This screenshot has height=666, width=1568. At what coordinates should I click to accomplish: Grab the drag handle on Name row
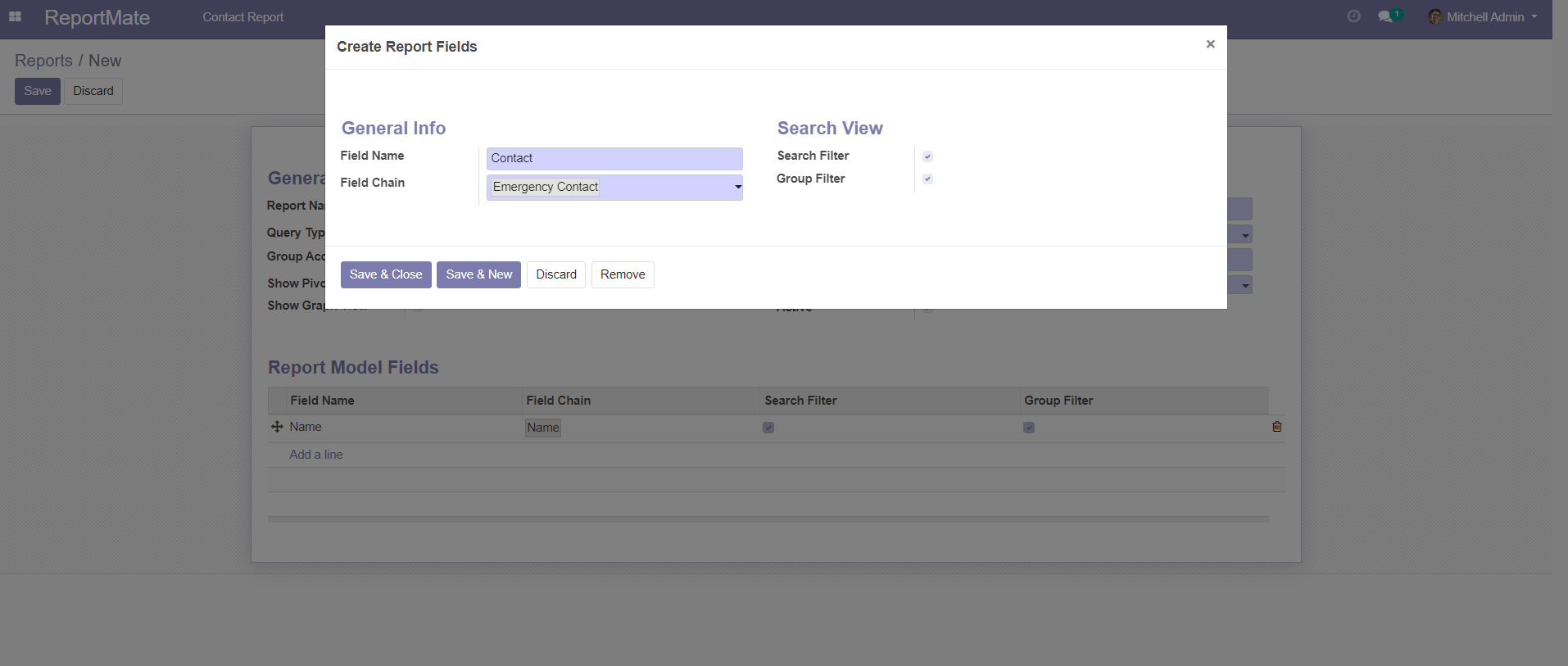coord(277,427)
